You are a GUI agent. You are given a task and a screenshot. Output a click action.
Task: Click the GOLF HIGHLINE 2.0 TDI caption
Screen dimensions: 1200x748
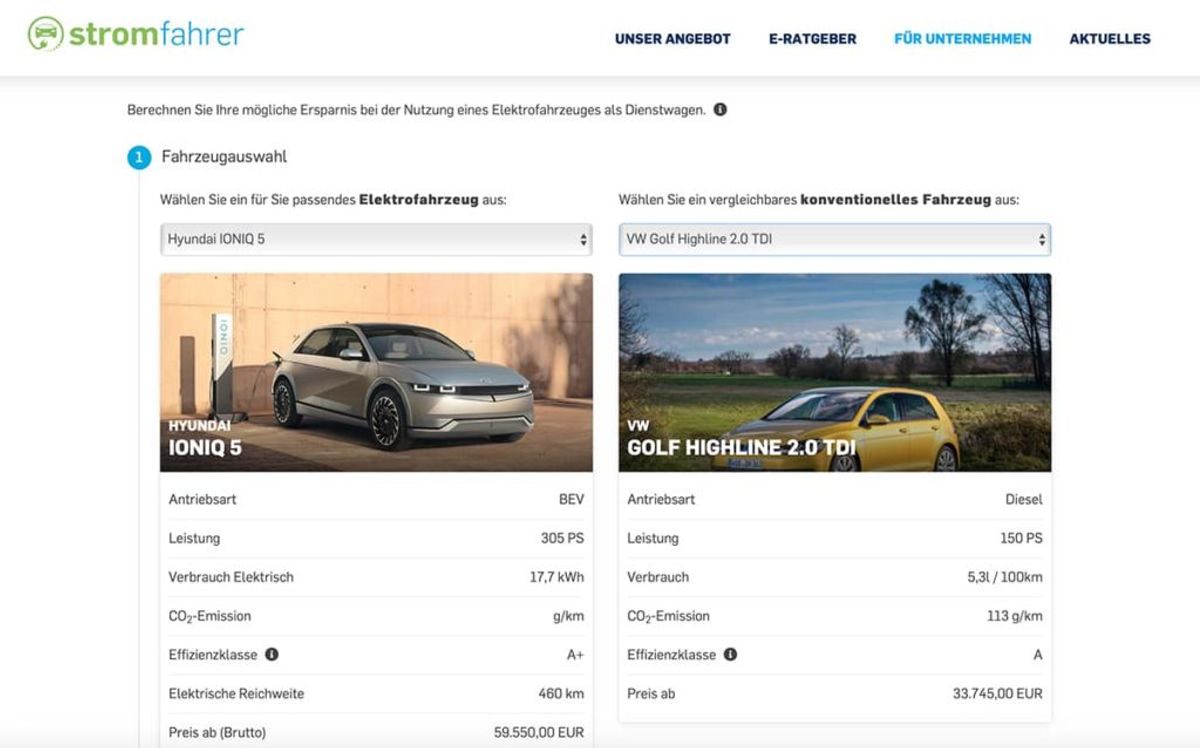tap(741, 448)
